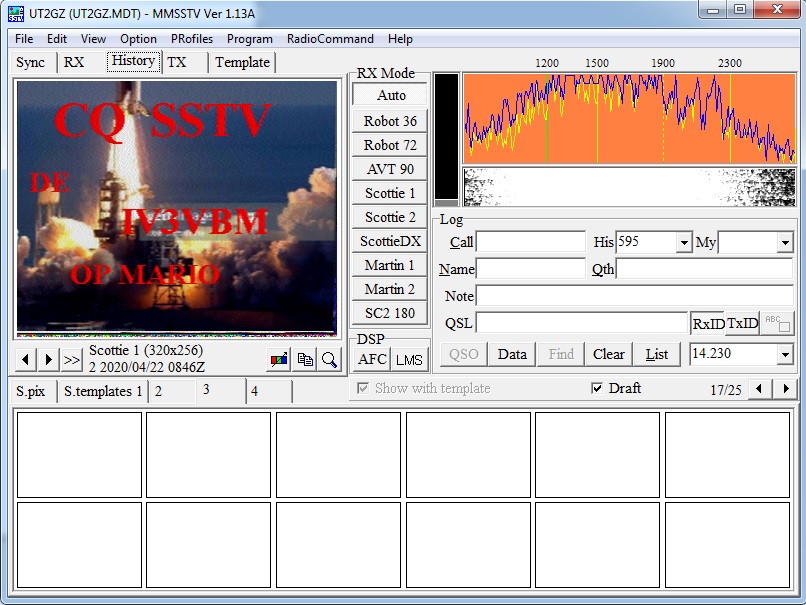Viewport: 806px width, 605px height.
Task: Toggle the AFC DSP button
Action: click(372, 360)
